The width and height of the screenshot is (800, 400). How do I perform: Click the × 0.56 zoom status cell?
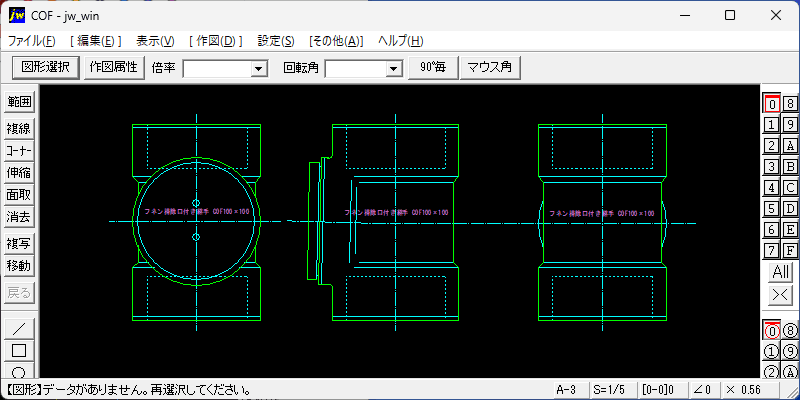750,390
